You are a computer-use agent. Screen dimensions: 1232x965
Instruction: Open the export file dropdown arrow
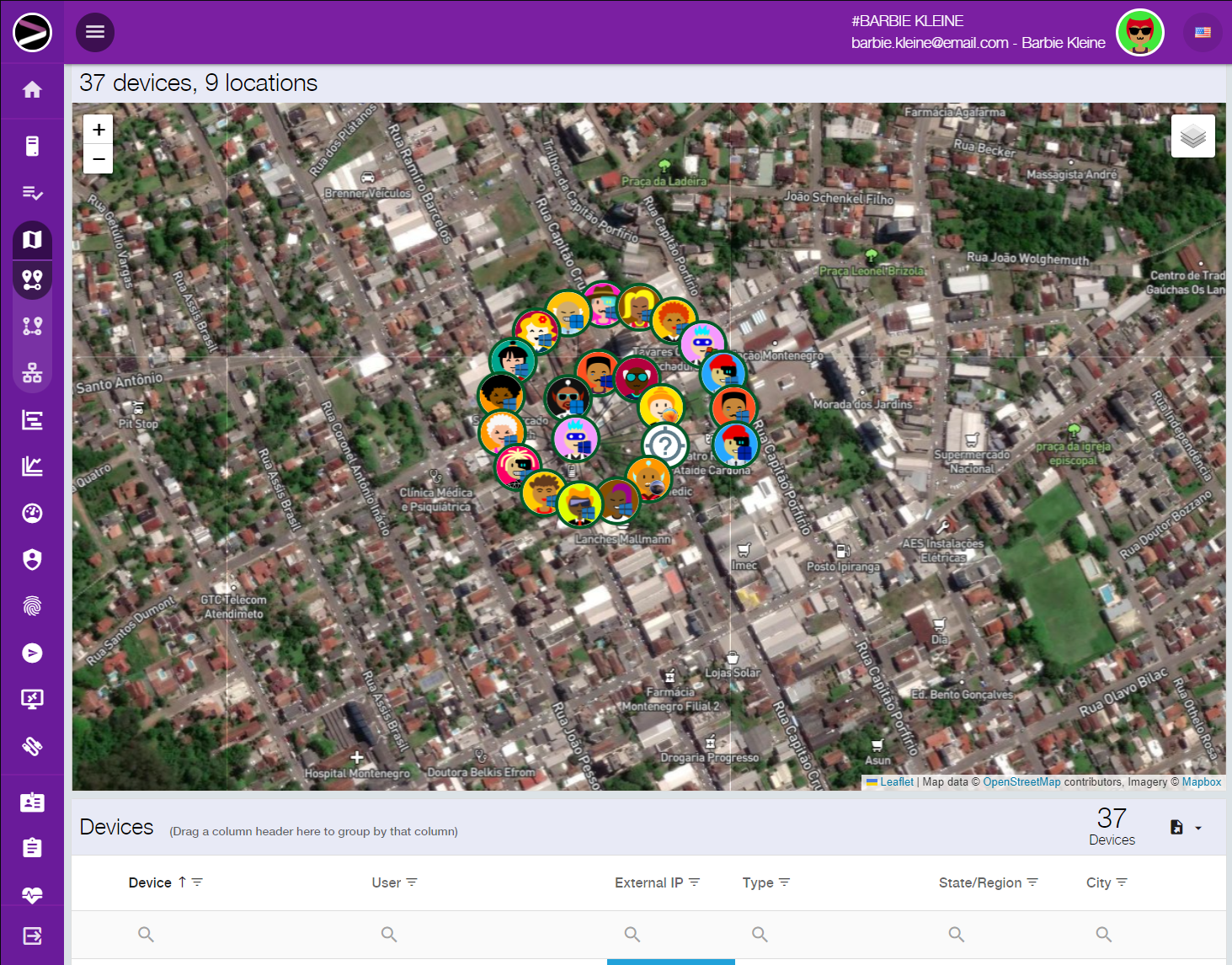[x=1197, y=828]
